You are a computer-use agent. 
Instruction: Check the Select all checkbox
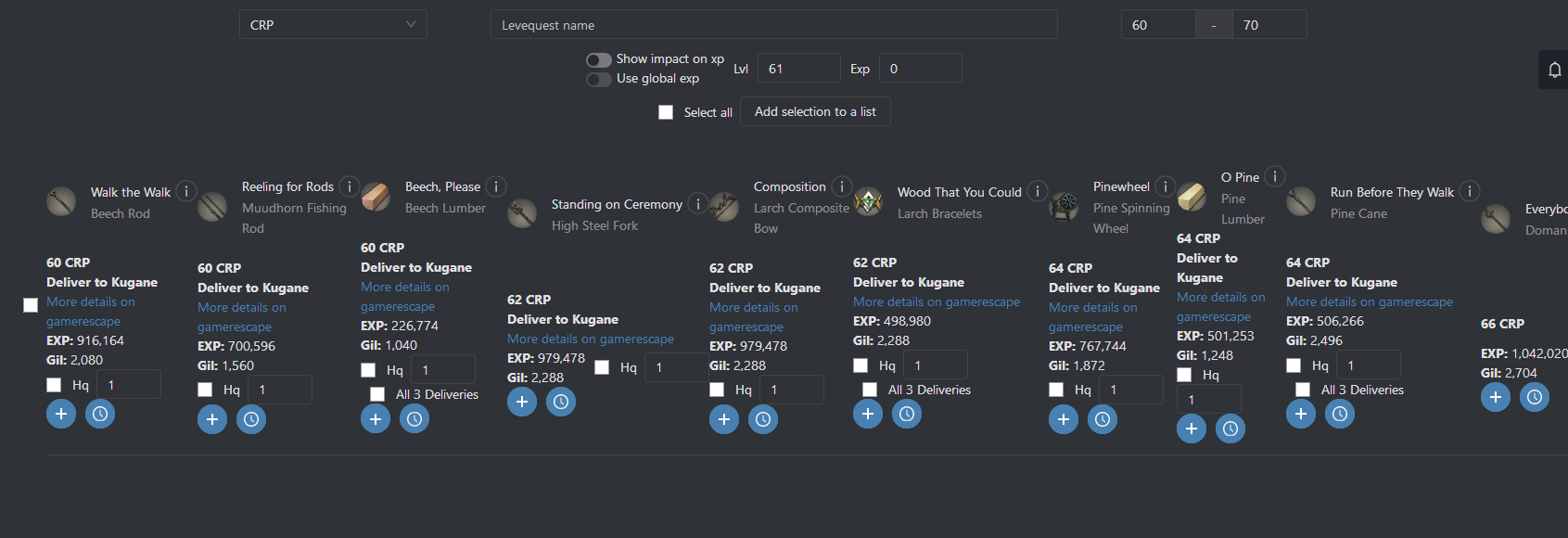tap(666, 111)
